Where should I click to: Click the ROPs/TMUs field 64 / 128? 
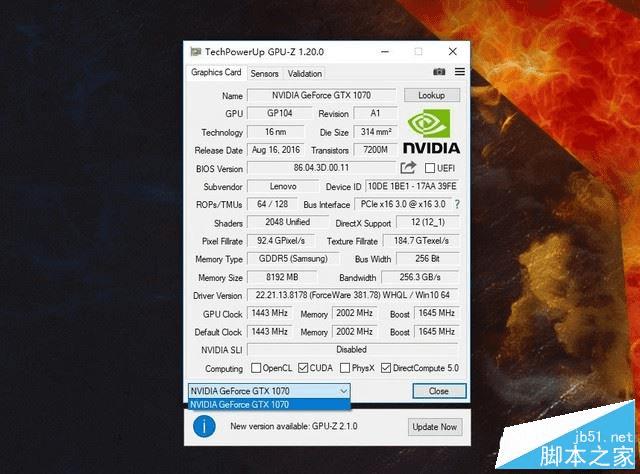[273, 204]
